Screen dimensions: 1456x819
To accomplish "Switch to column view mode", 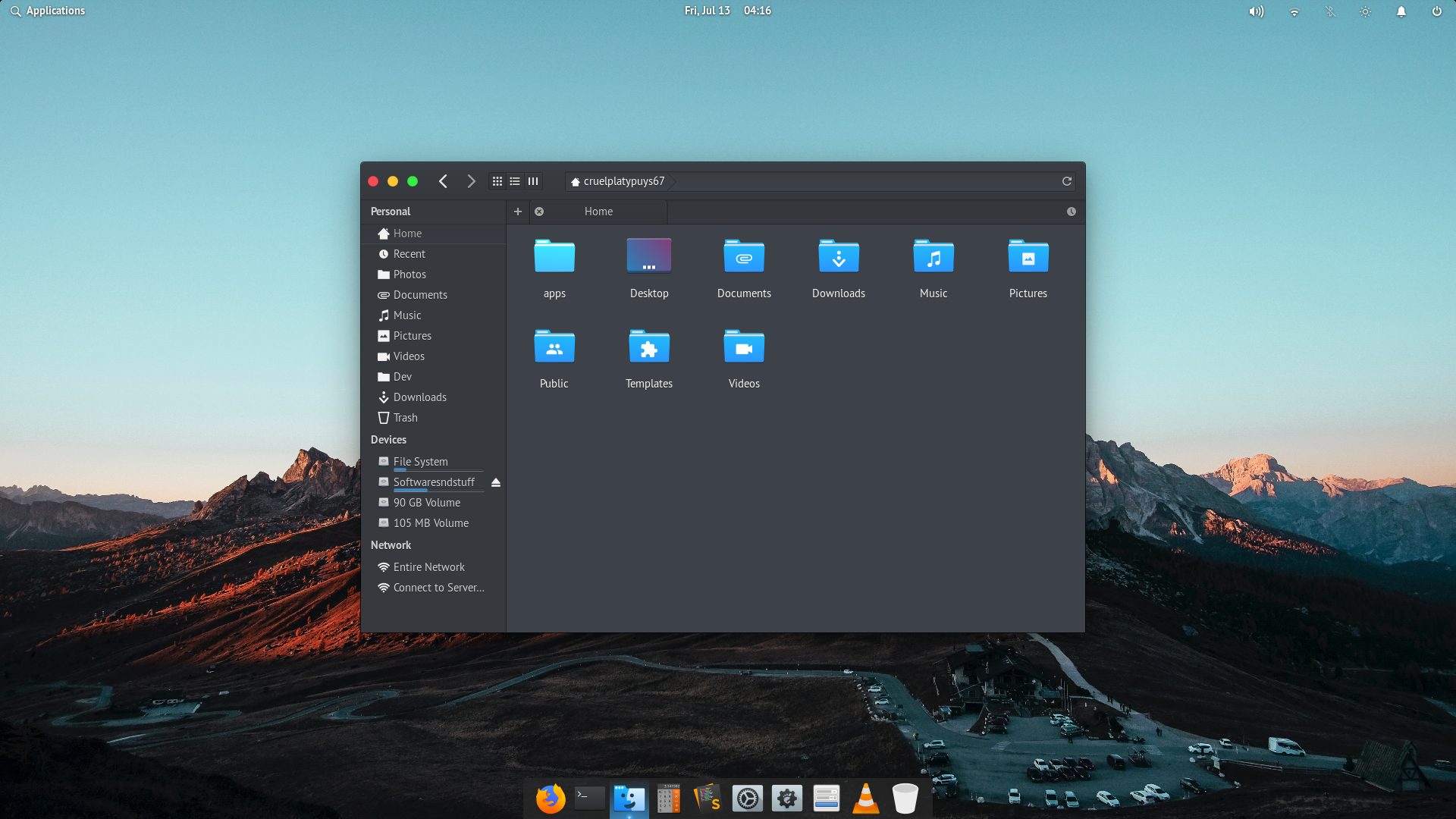I will point(533,181).
